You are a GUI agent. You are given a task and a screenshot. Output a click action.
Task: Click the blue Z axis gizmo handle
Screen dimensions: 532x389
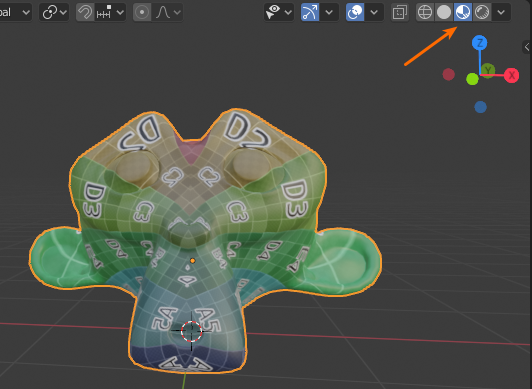[x=479, y=43]
